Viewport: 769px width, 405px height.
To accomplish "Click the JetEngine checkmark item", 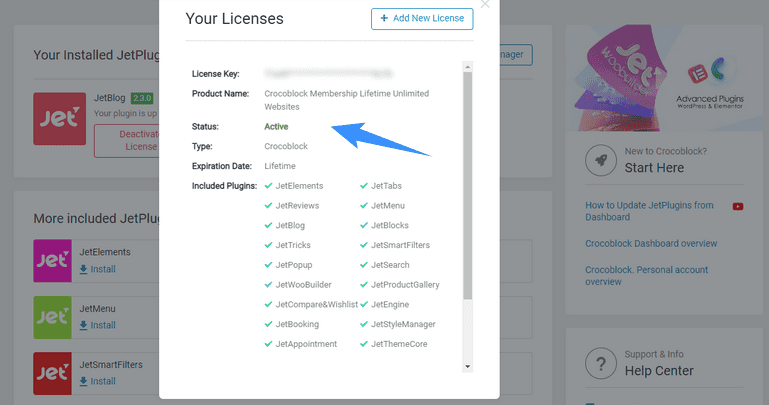I will 364,304.
